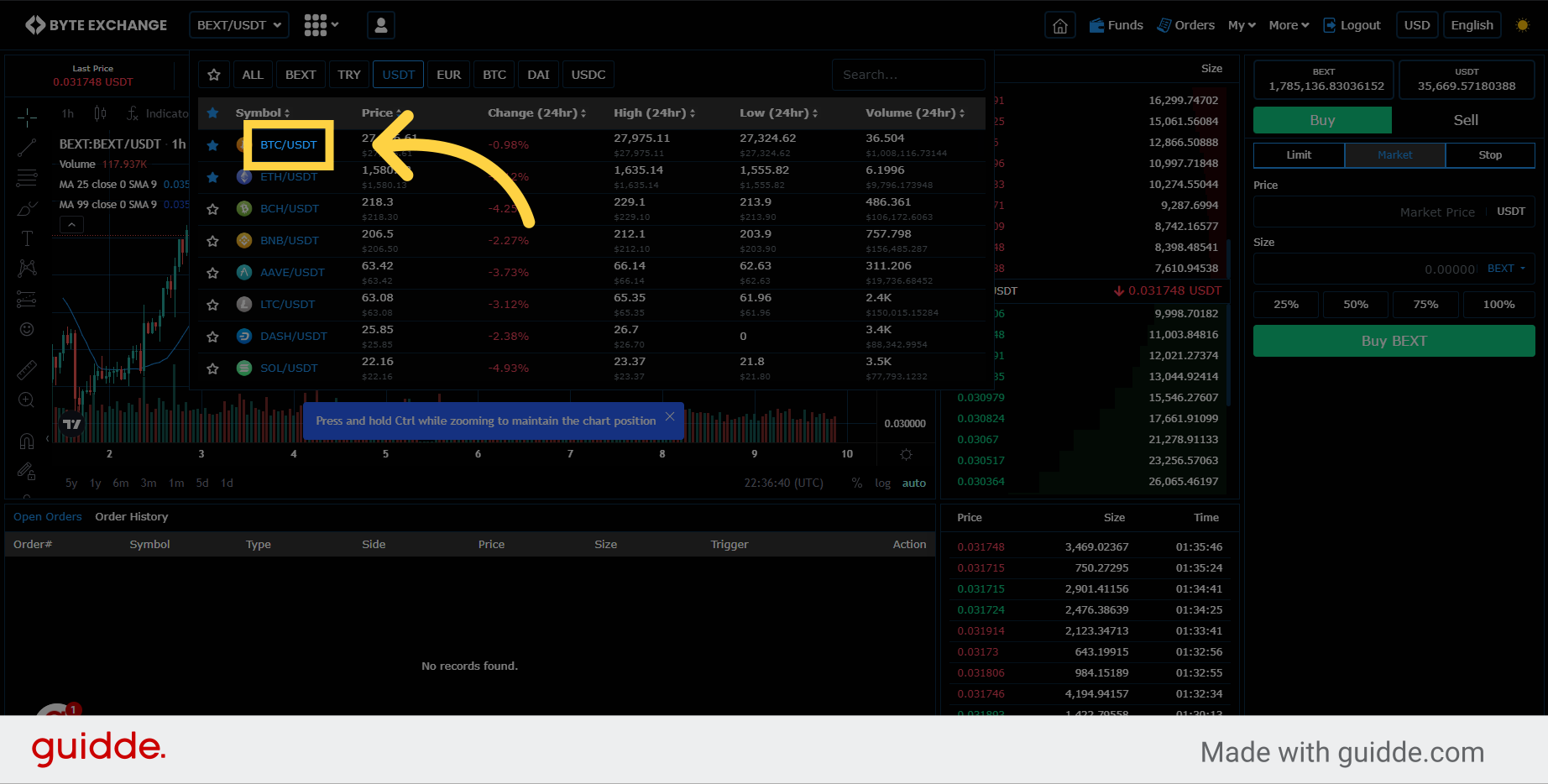Viewport: 1548px width, 784px height.
Task: Toggle log scale on chart
Action: [x=882, y=483]
